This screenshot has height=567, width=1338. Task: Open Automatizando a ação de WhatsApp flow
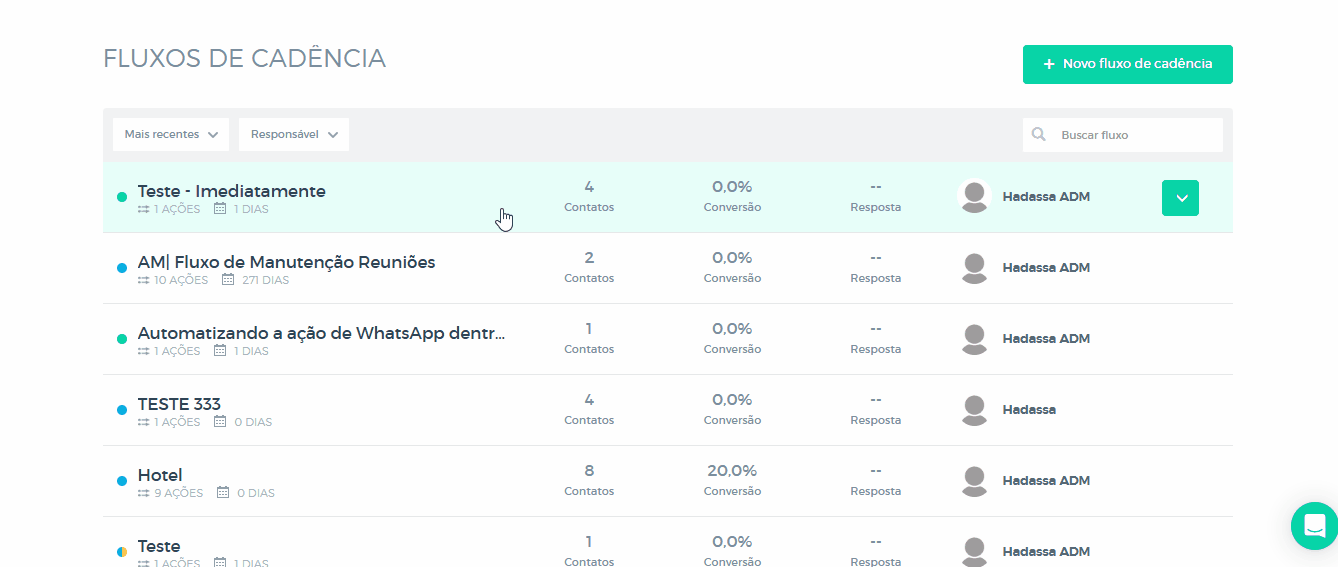[x=321, y=333]
